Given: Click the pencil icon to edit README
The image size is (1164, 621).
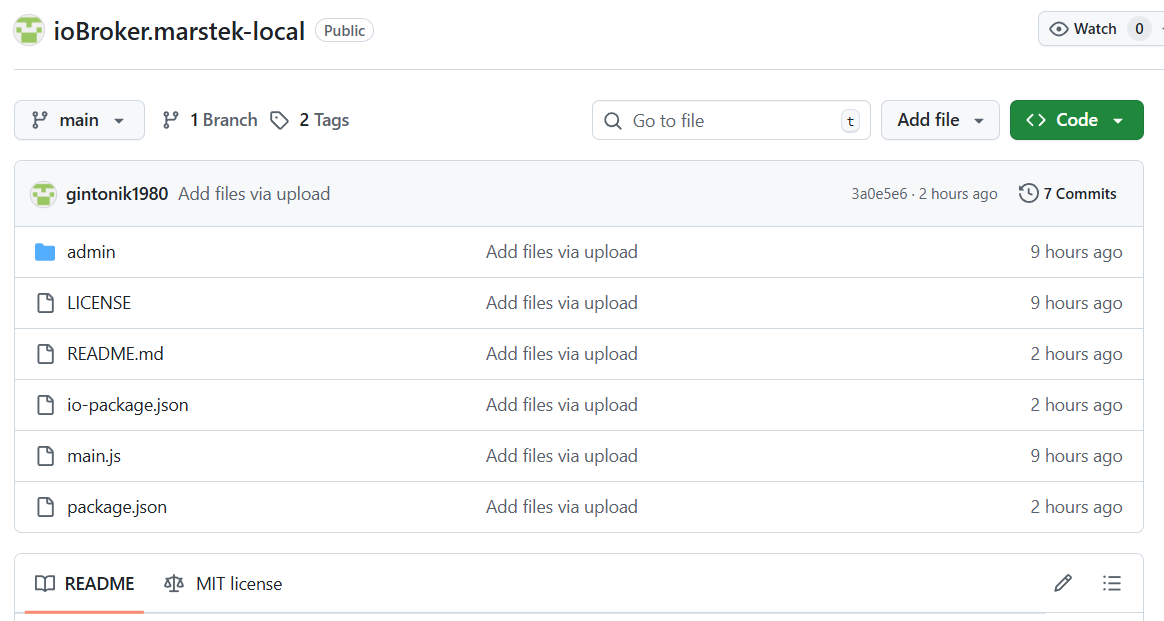Looking at the screenshot, I should coord(1063,583).
